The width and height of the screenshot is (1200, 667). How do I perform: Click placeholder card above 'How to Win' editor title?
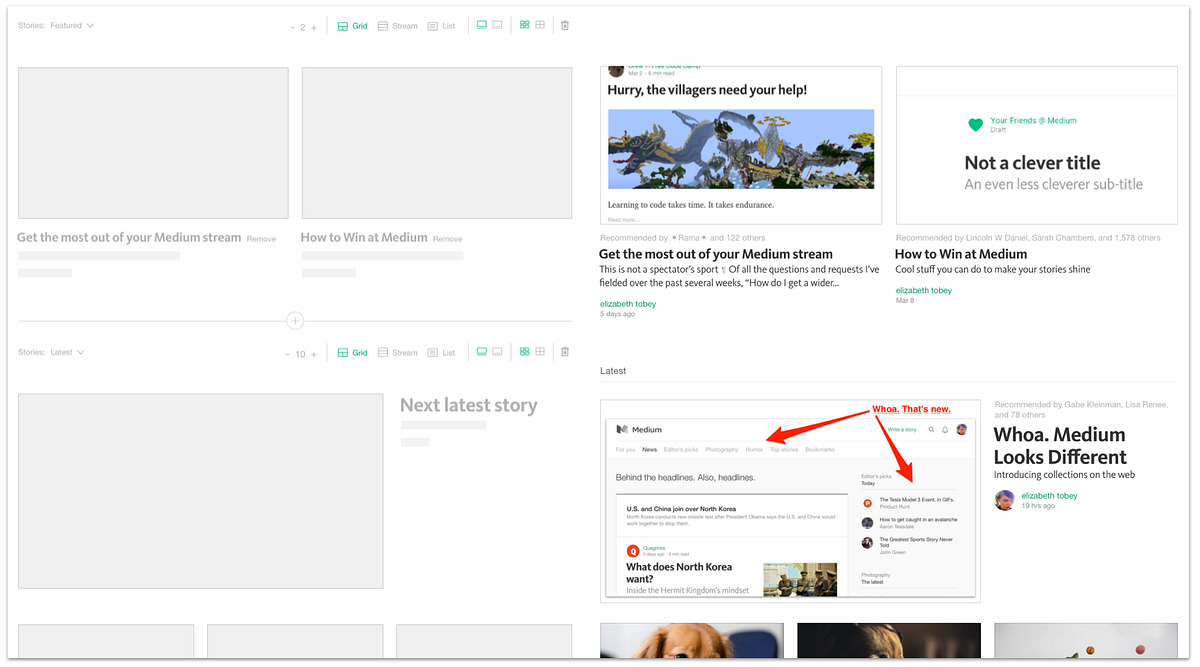(437, 143)
